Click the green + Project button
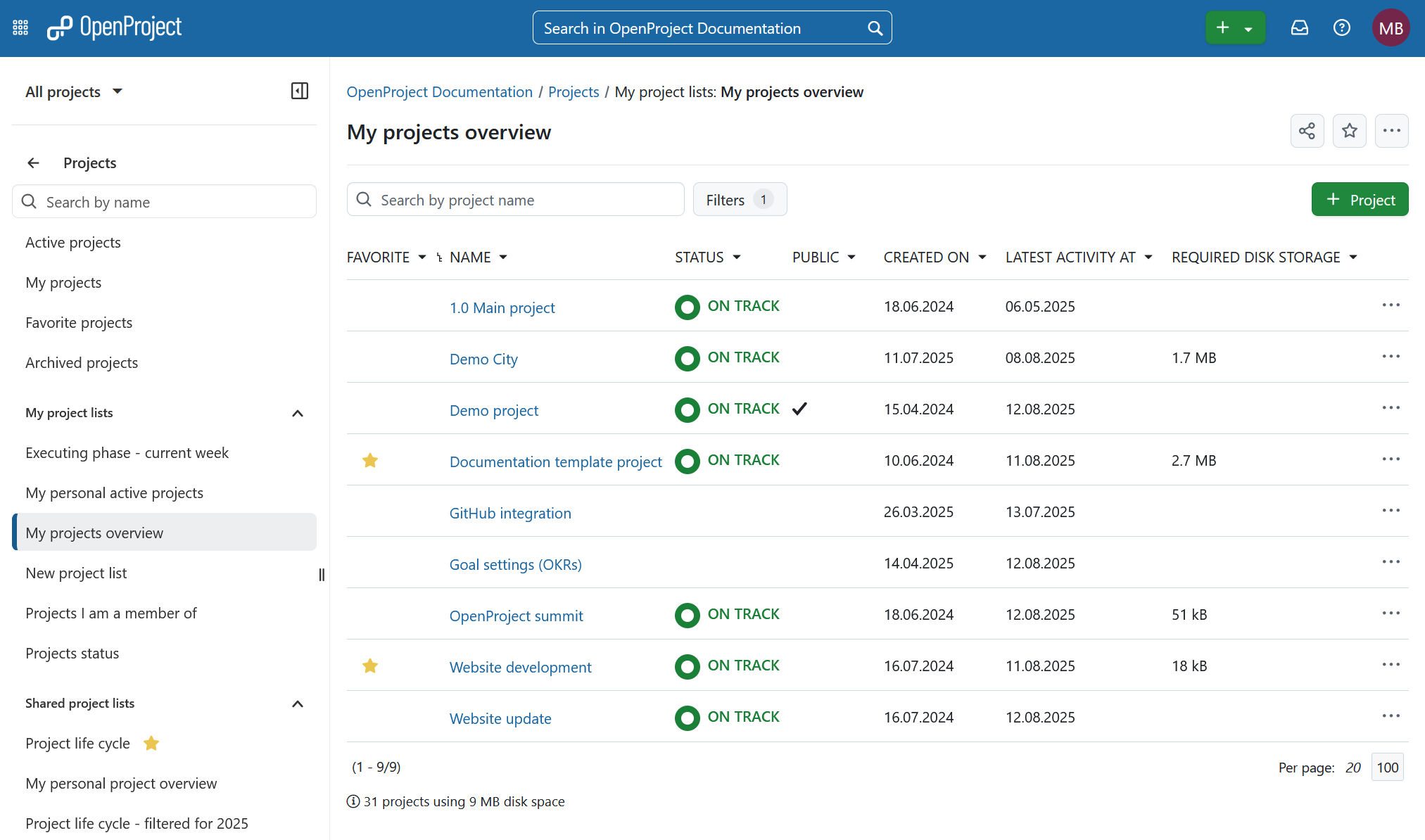Image resolution: width=1425 pixels, height=840 pixels. [1360, 199]
